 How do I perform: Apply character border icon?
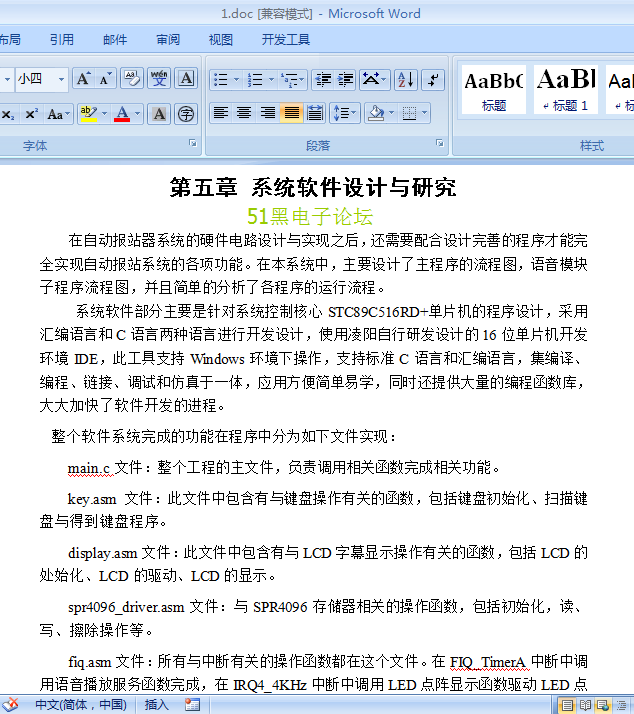[186, 79]
